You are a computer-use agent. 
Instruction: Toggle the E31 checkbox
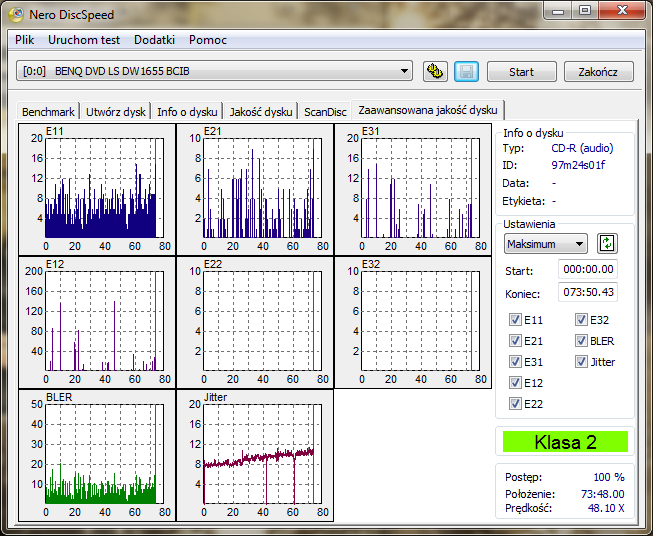point(515,361)
